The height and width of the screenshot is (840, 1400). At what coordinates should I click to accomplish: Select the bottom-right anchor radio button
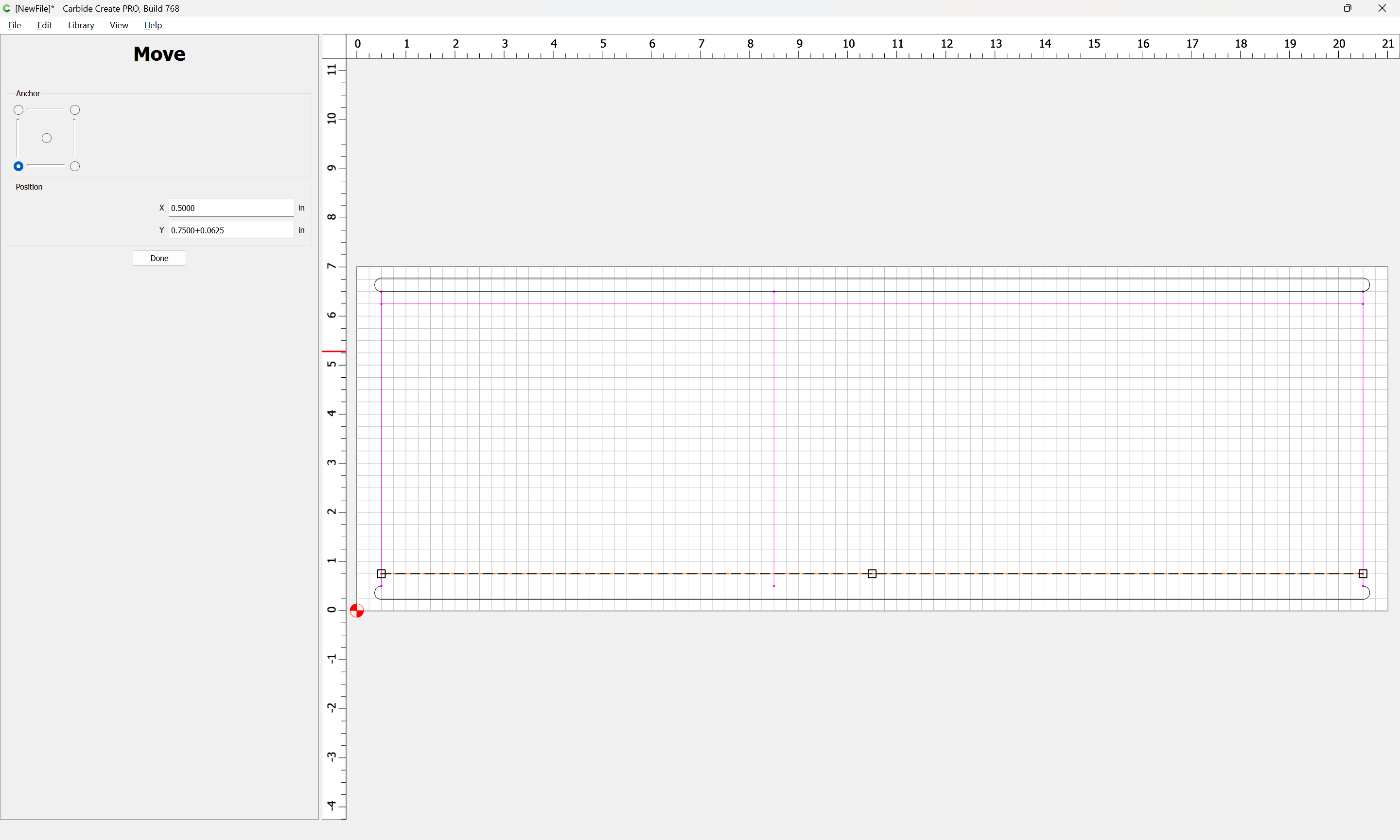coord(75,166)
